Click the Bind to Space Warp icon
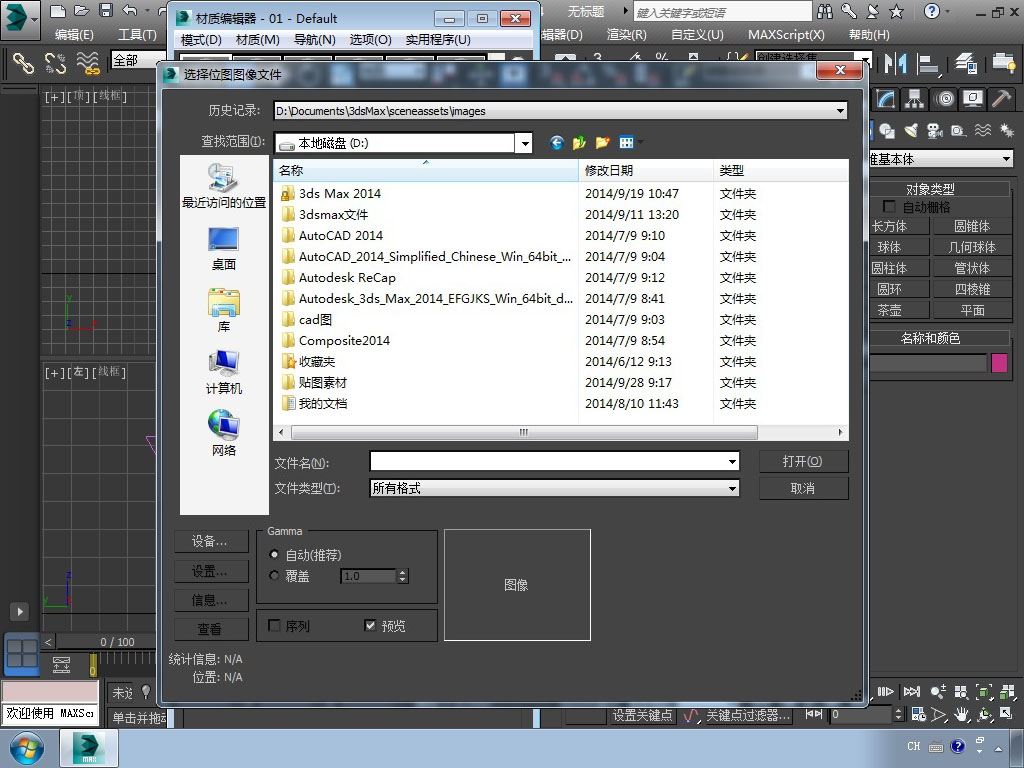The width and height of the screenshot is (1024, 768). (88, 63)
